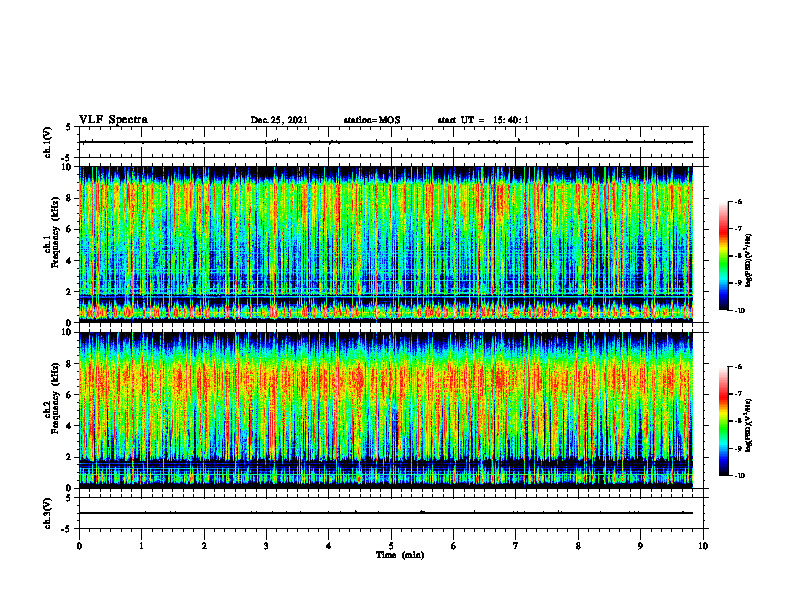Select the date text "Dec. 25, 2021"
The height and width of the screenshot is (612, 792).
coord(279,120)
